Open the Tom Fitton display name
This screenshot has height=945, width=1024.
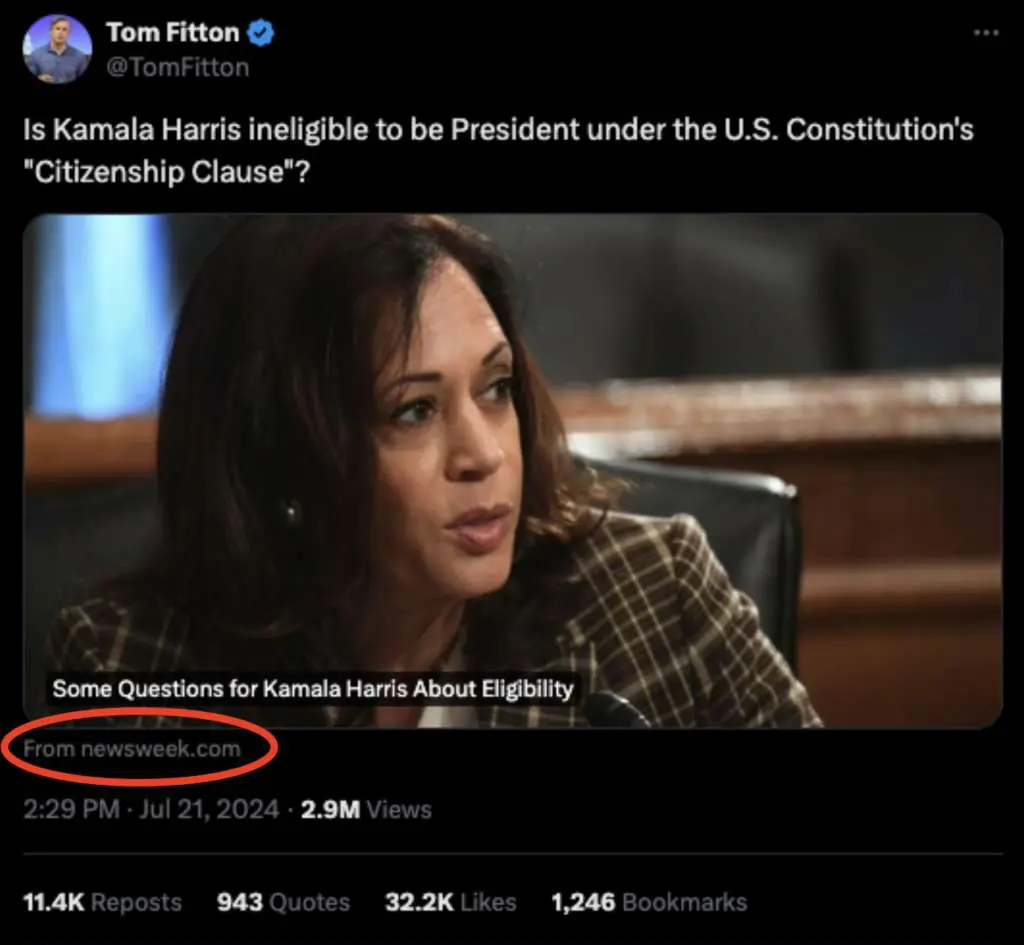(172, 33)
